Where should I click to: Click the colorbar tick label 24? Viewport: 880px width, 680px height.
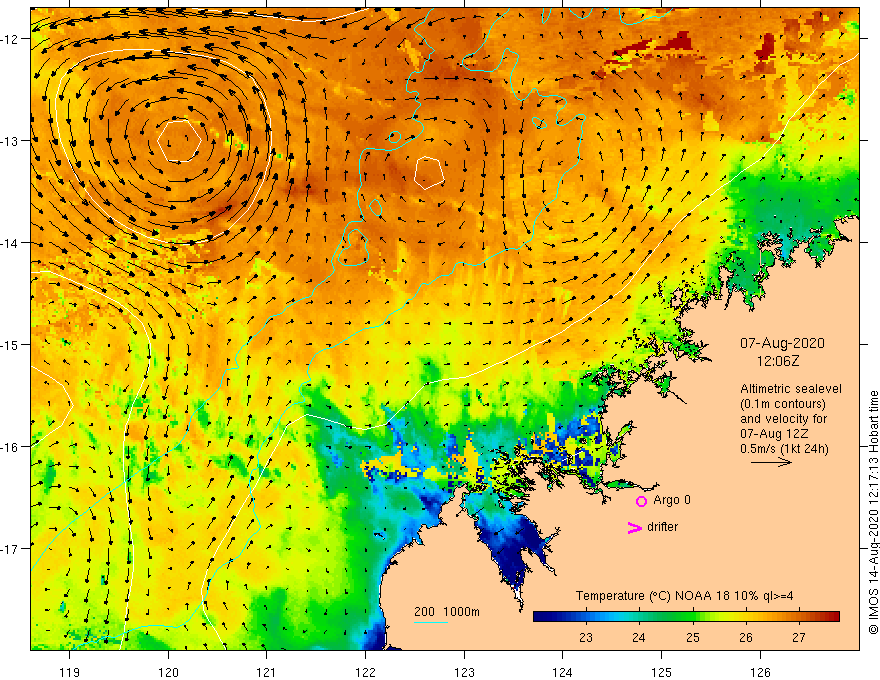click(639, 637)
